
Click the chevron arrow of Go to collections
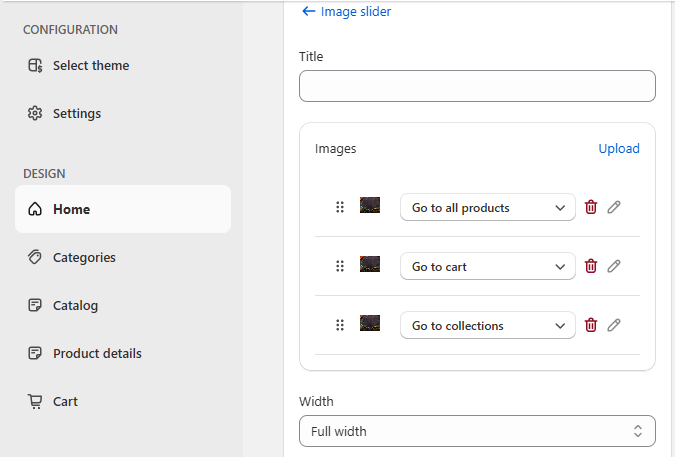coord(560,326)
